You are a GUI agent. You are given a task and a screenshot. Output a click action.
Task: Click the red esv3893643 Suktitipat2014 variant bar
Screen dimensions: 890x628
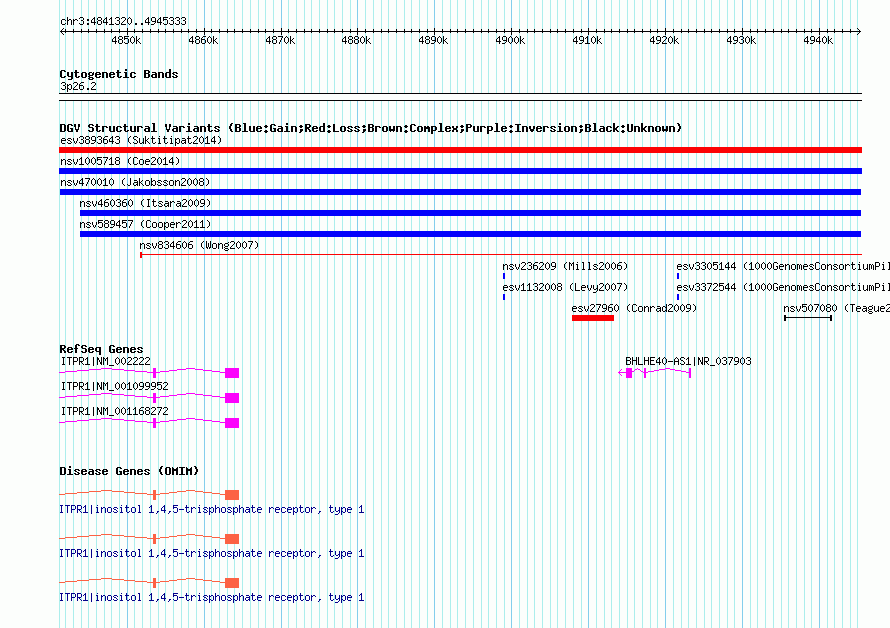pyautogui.click(x=460, y=150)
